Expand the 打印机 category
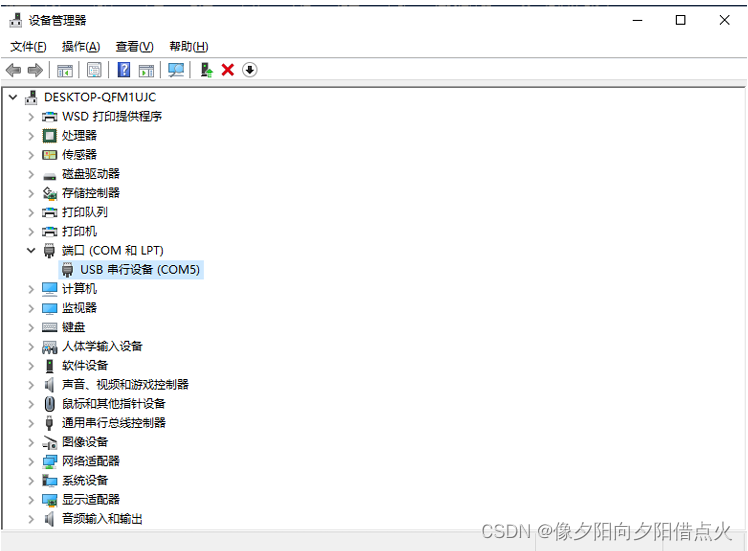 pyautogui.click(x=31, y=231)
